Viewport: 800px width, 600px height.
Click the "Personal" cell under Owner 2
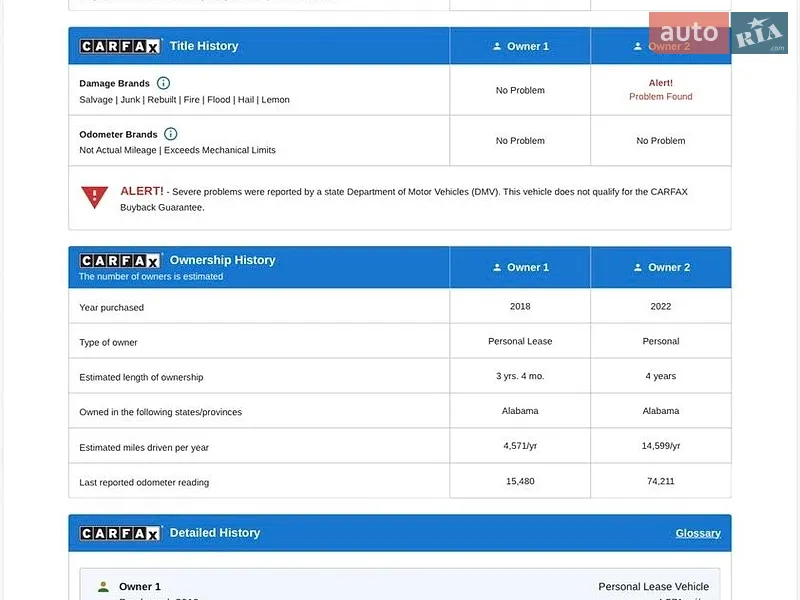point(661,341)
